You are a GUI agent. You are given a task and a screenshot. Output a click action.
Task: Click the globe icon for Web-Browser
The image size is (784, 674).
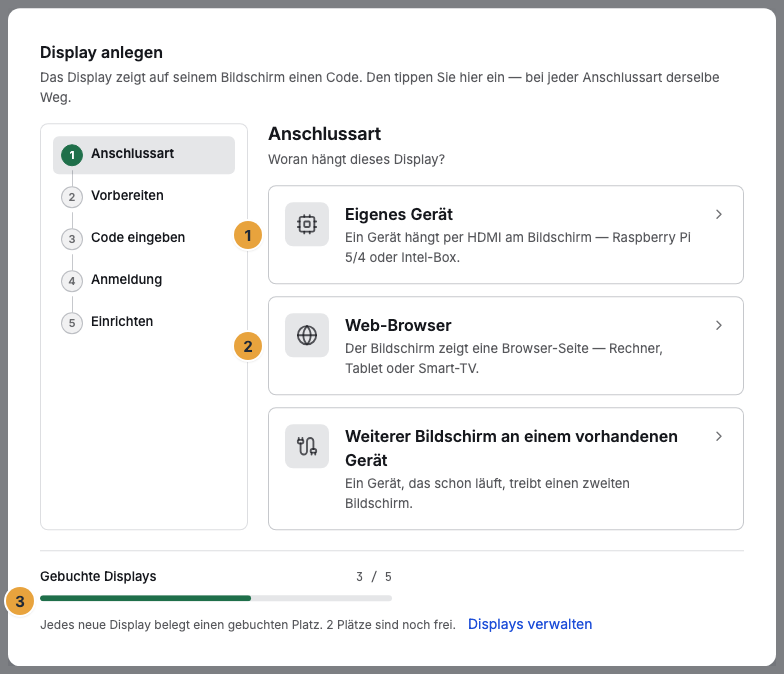point(307,335)
